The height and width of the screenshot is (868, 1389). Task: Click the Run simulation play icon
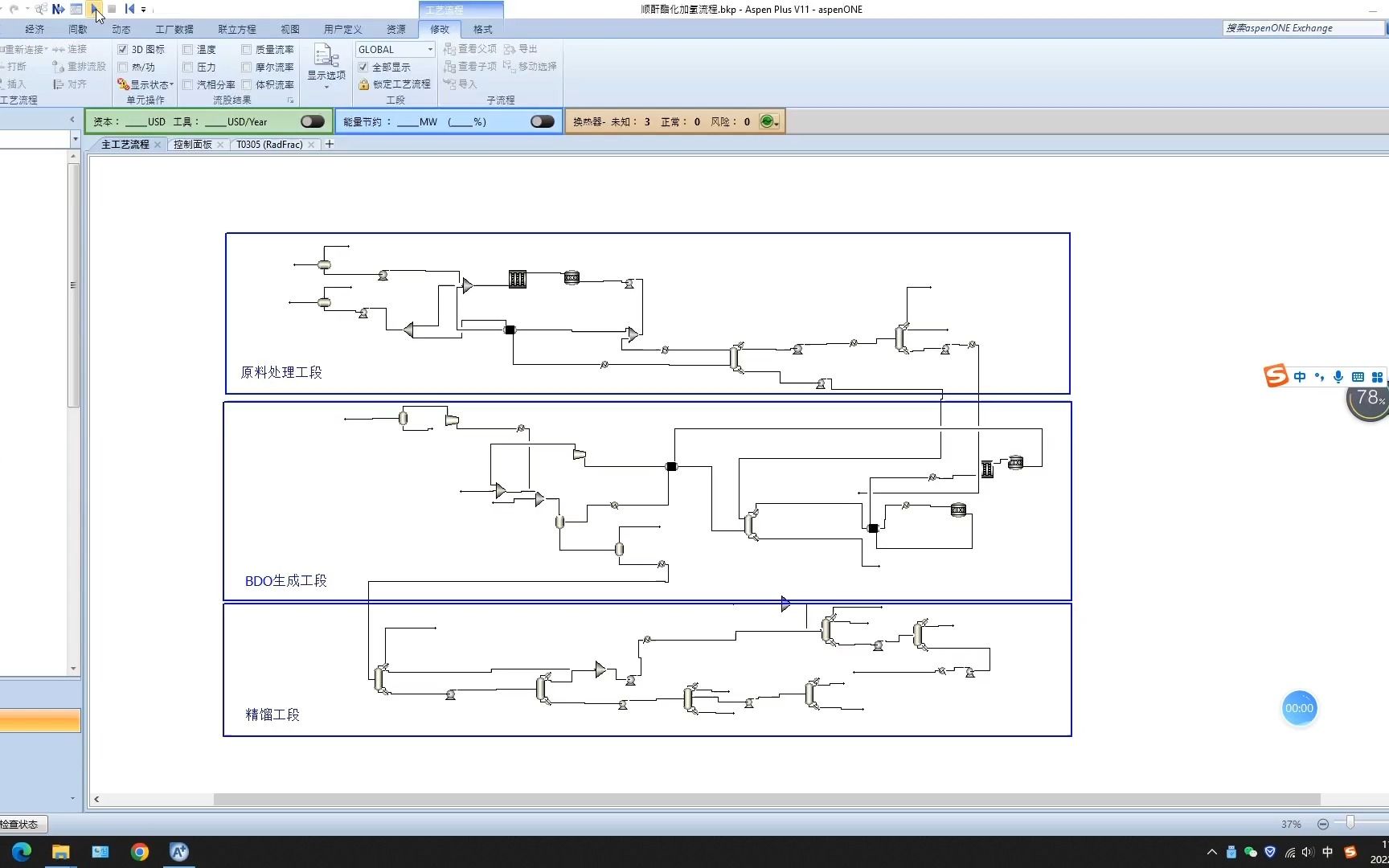click(95, 9)
